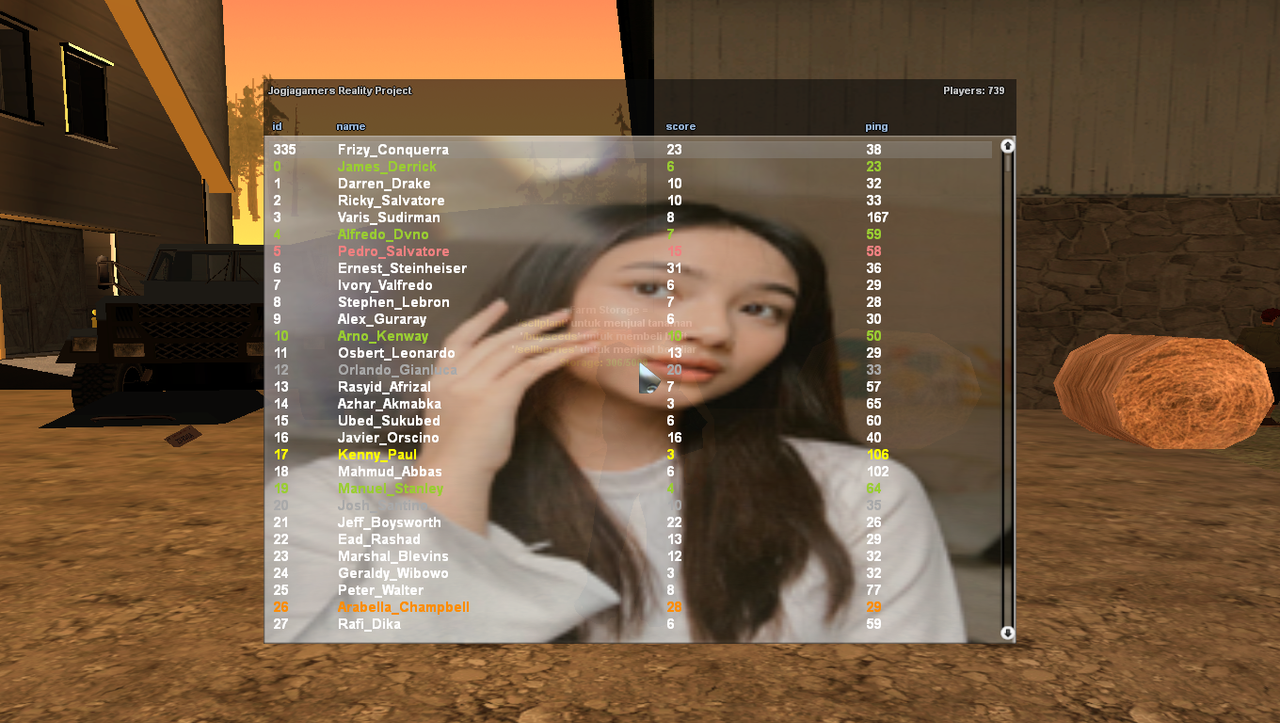The image size is (1280, 723).
Task: Click on Alfredo_Dvno's name
Action: [x=383, y=235]
